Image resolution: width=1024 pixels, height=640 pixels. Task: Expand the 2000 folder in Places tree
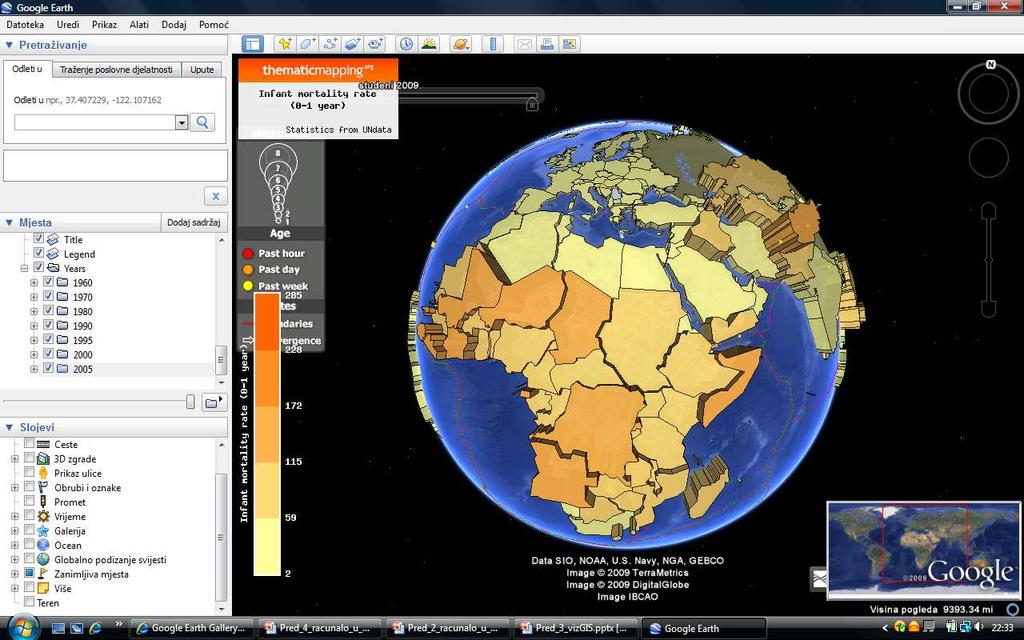point(33,355)
